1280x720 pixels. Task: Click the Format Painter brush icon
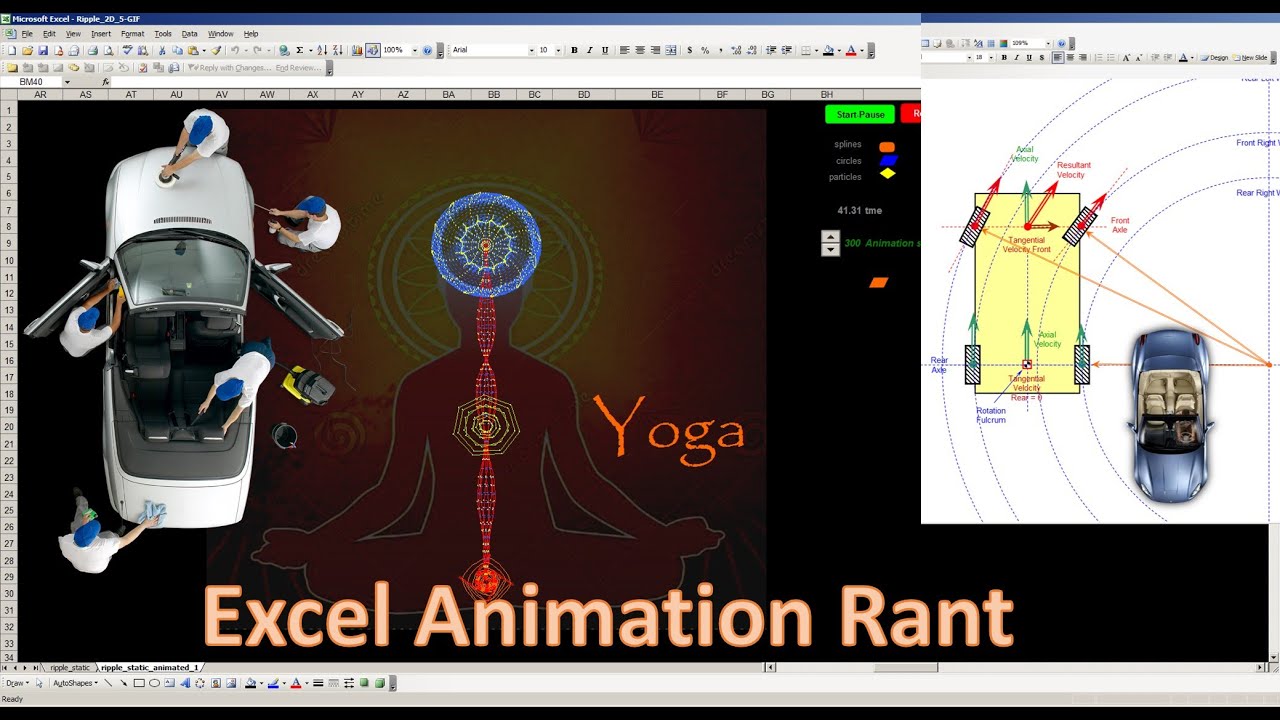tap(216, 50)
